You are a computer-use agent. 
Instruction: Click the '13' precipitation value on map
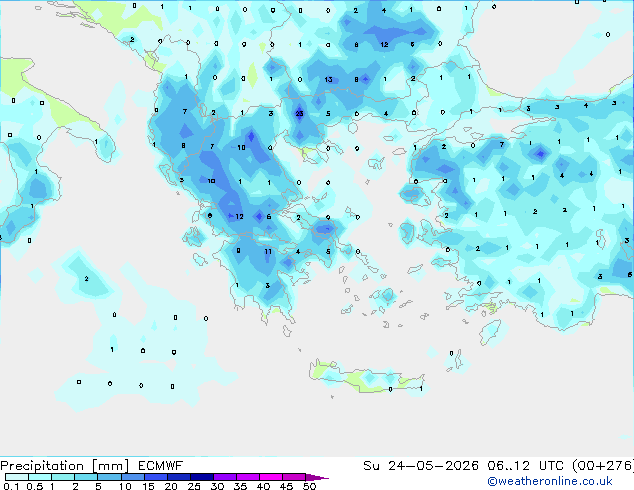click(328, 80)
